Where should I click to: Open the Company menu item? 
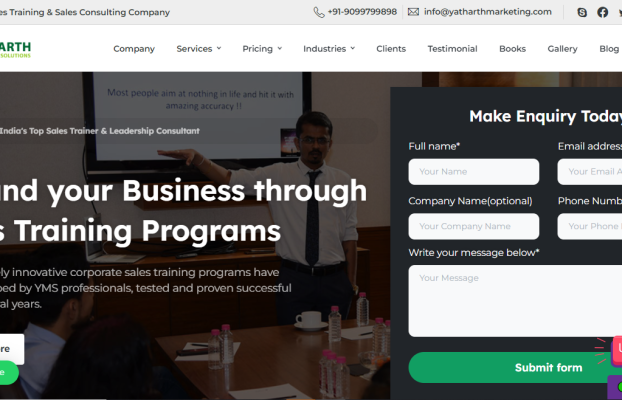point(134,49)
